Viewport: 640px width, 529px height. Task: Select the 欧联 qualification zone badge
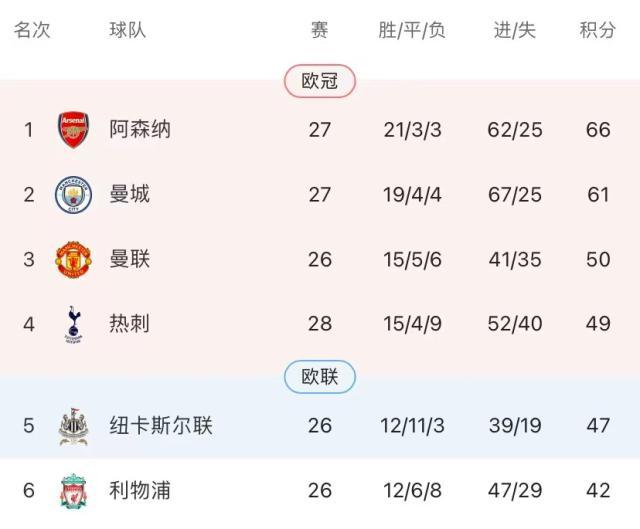pyautogui.click(x=320, y=377)
